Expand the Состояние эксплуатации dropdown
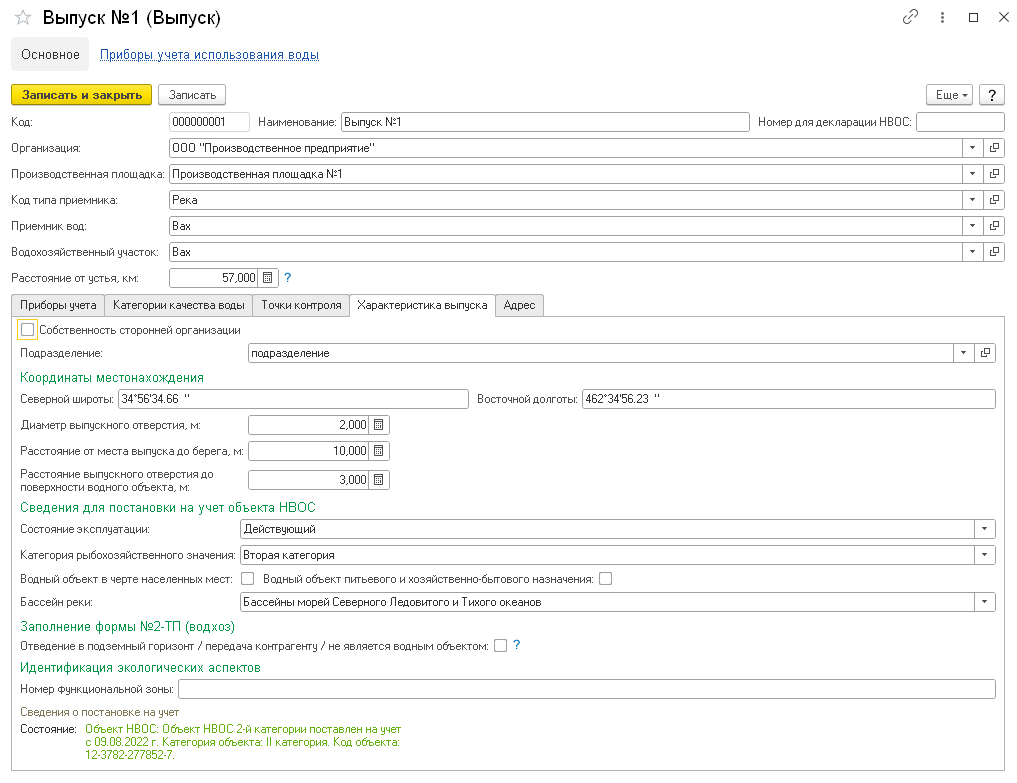 coord(985,529)
